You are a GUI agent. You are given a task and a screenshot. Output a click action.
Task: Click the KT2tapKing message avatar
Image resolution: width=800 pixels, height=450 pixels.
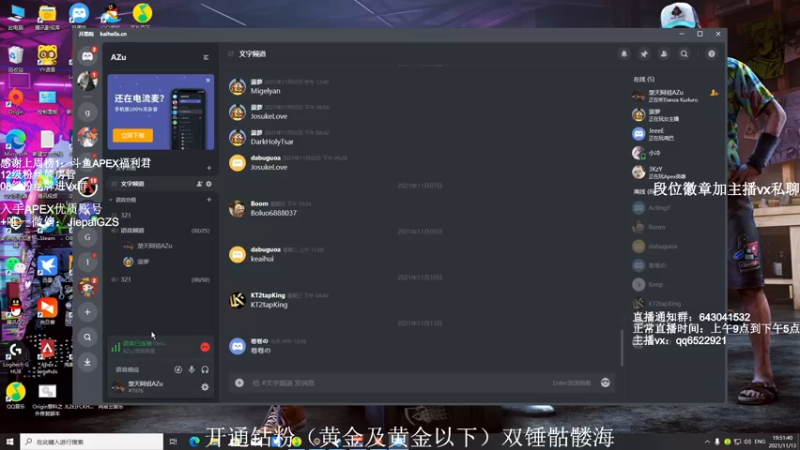(x=237, y=301)
